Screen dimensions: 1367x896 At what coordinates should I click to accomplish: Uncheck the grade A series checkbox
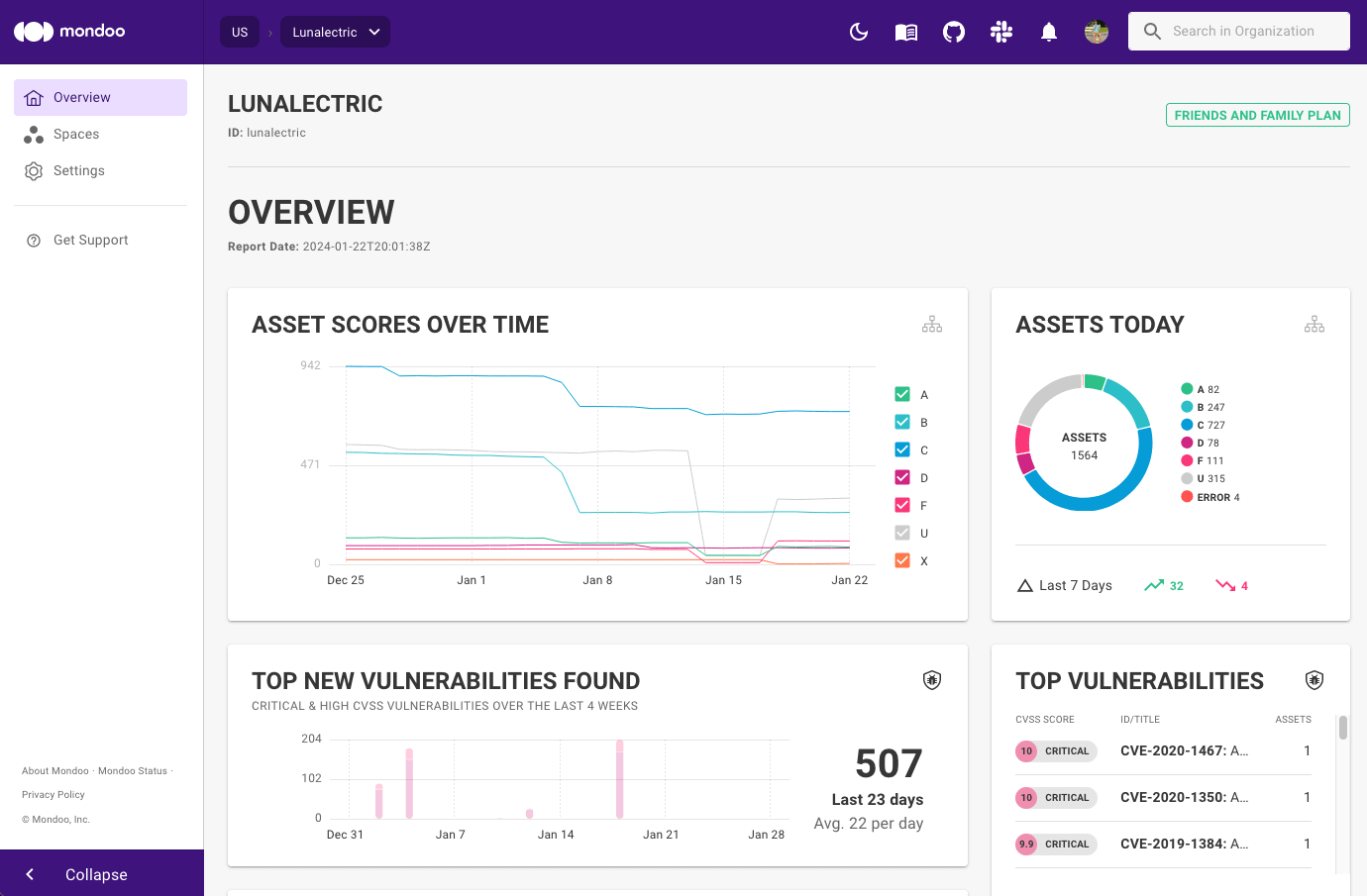[x=902, y=393]
